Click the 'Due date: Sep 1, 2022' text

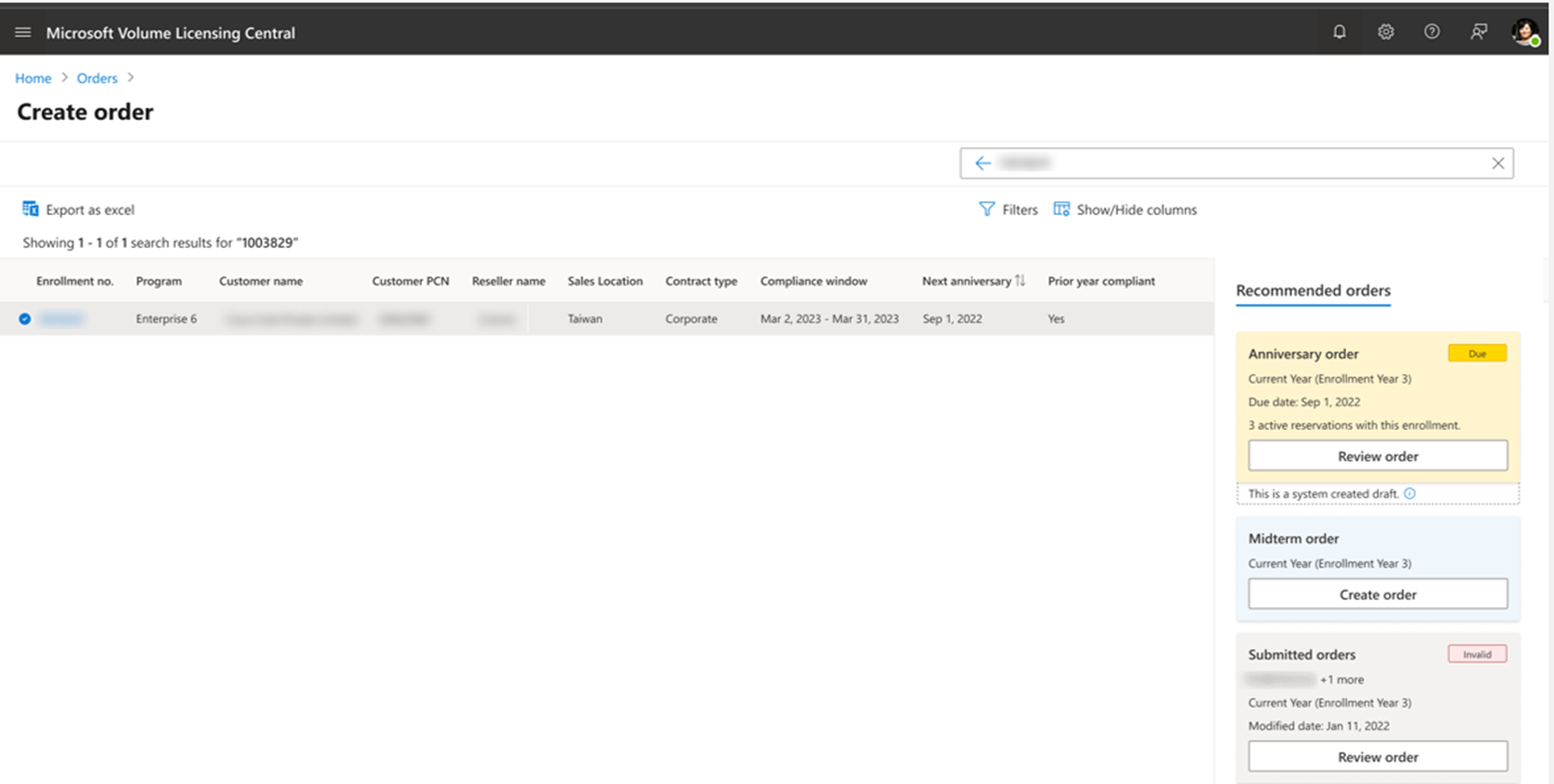tap(1304, 401)
